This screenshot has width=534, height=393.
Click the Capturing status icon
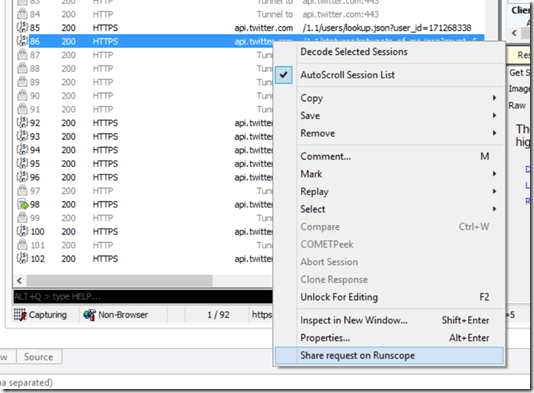pos(20,315)
